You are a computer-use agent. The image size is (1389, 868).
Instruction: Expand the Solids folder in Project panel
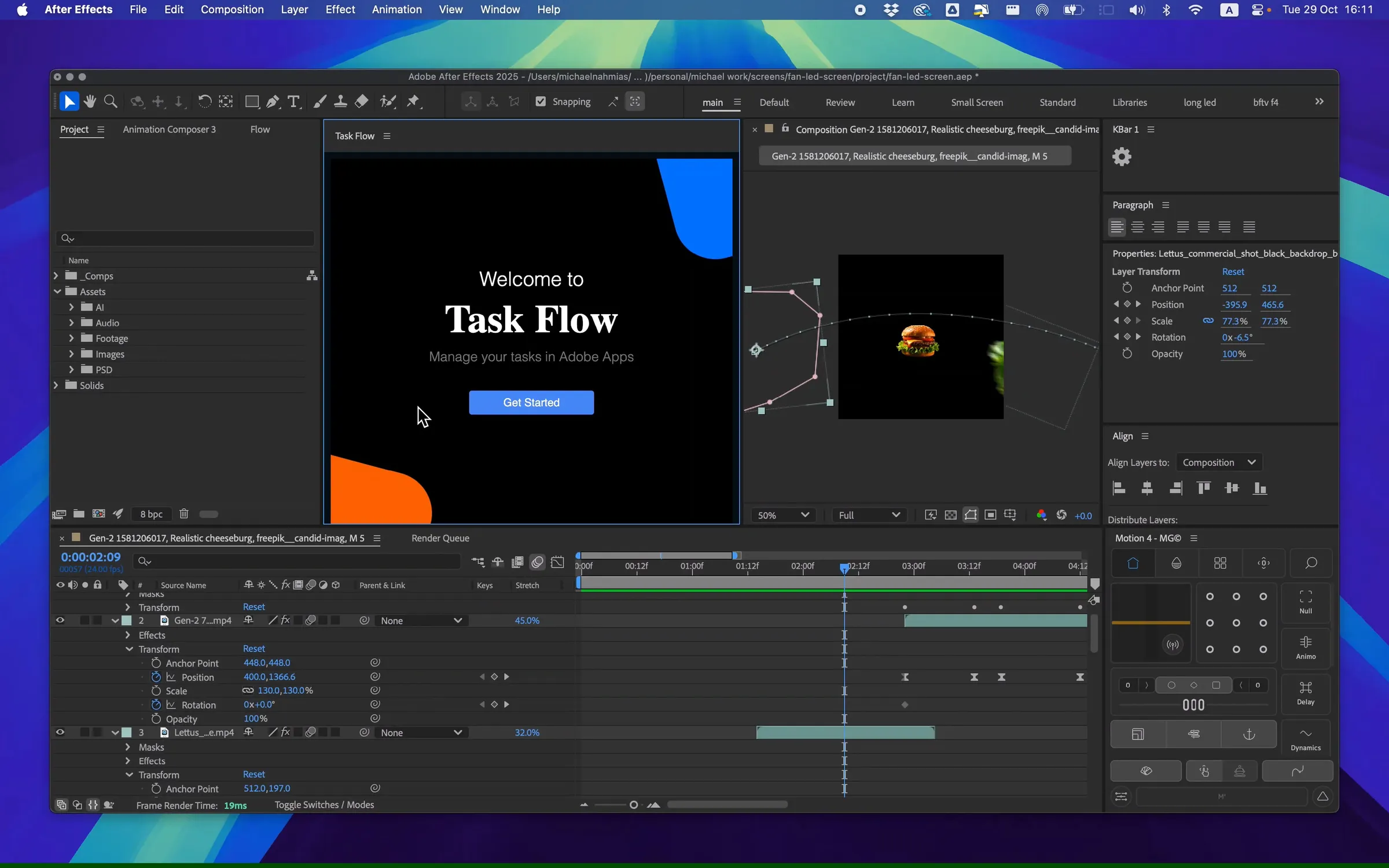point(56,385)
